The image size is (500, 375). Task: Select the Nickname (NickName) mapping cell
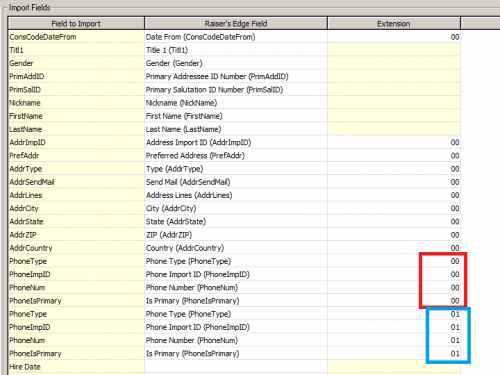tap(236, 103)
